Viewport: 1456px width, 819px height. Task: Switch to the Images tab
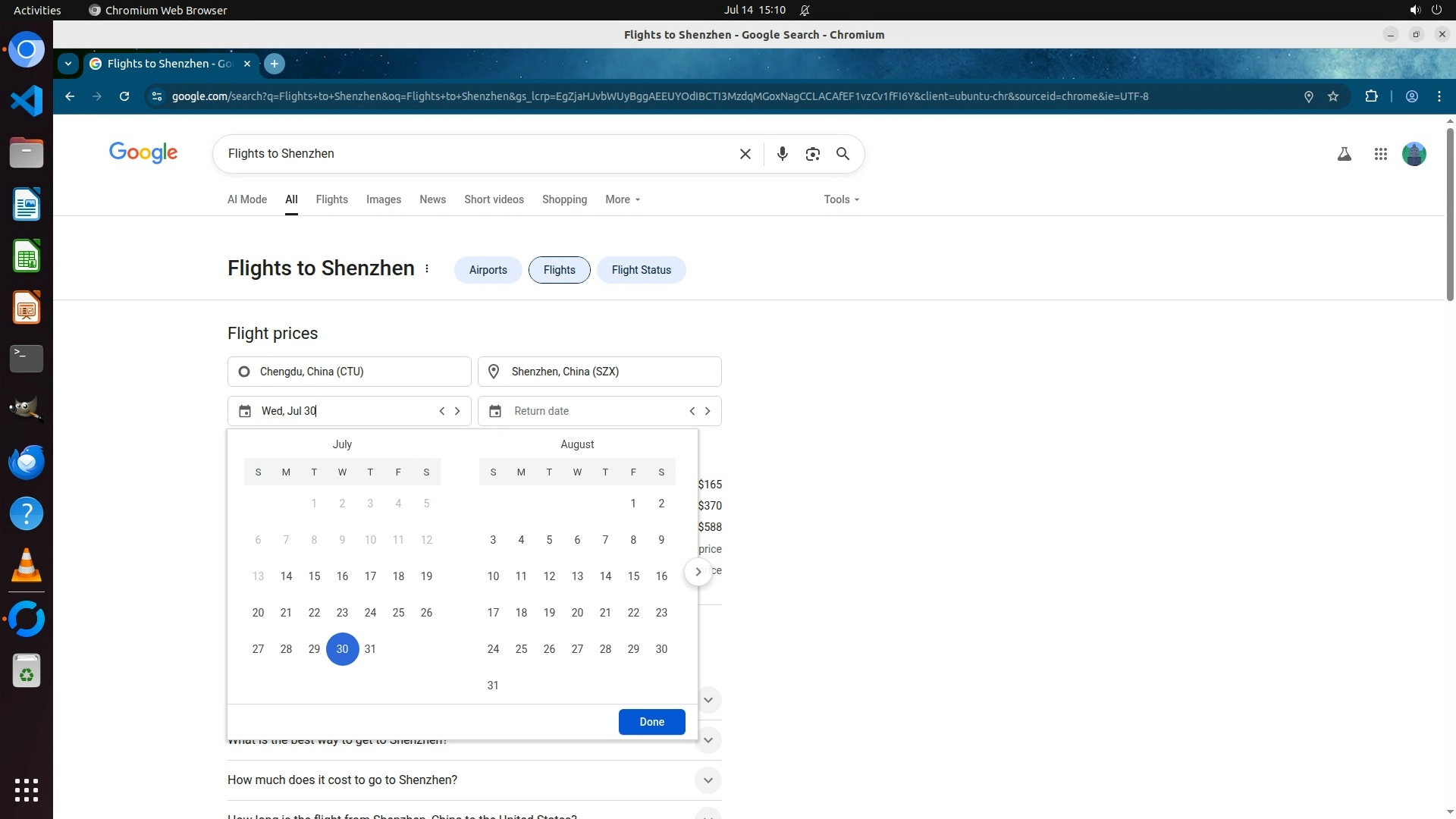(383, 199)
